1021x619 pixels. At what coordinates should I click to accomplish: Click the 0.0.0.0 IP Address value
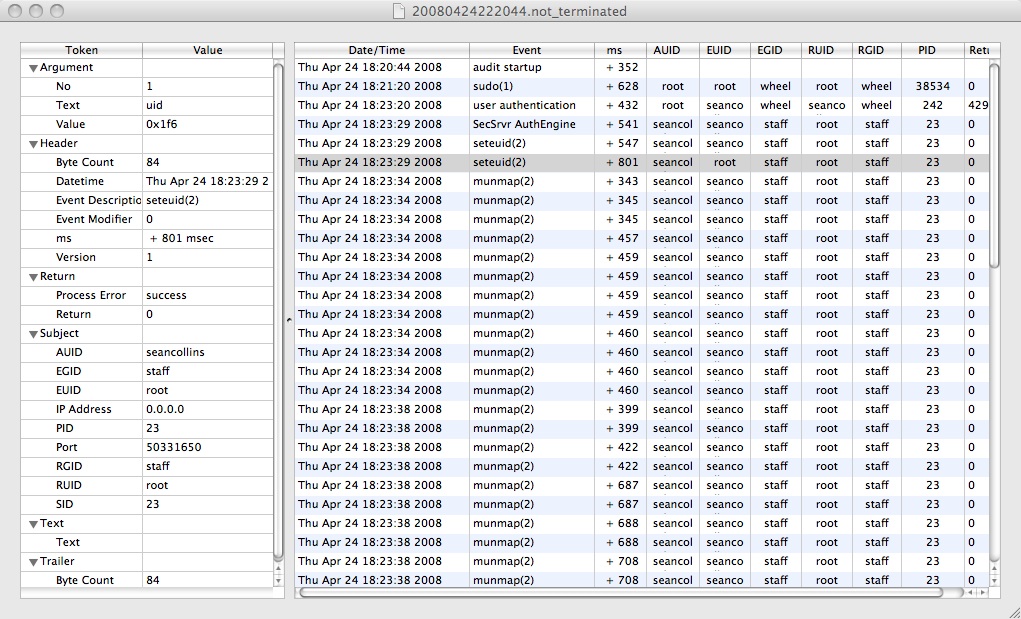click(165, 409)
